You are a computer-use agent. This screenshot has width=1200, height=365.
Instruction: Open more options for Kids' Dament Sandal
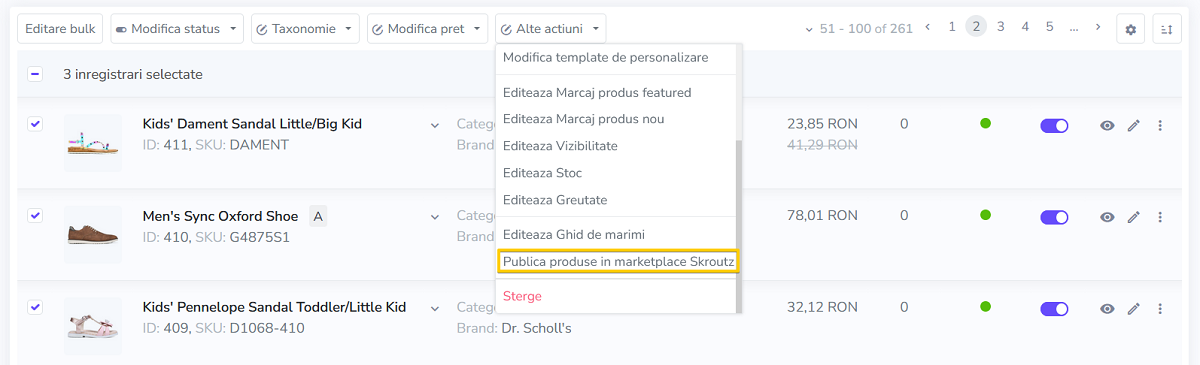tap(1160, 125)
